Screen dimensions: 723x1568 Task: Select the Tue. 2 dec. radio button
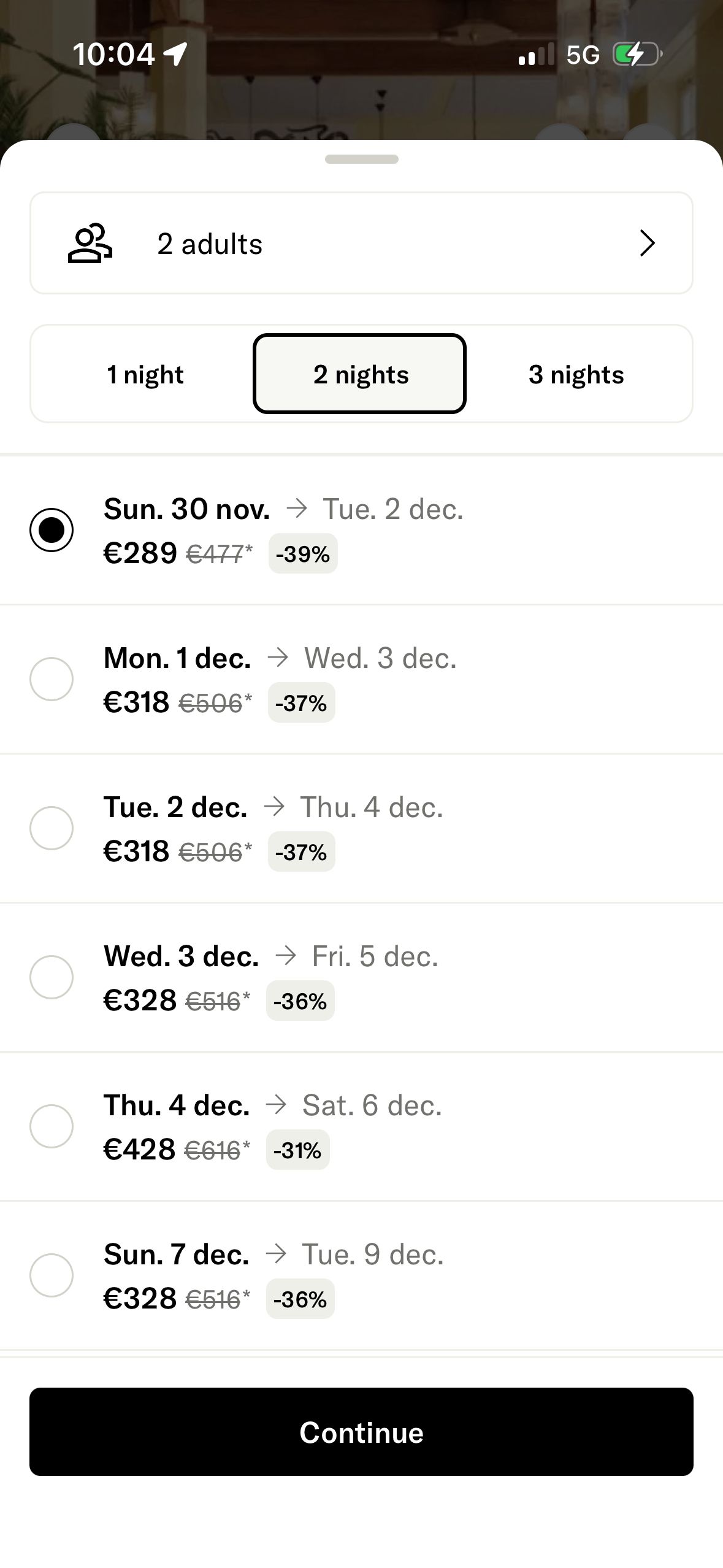coord(52,828)
